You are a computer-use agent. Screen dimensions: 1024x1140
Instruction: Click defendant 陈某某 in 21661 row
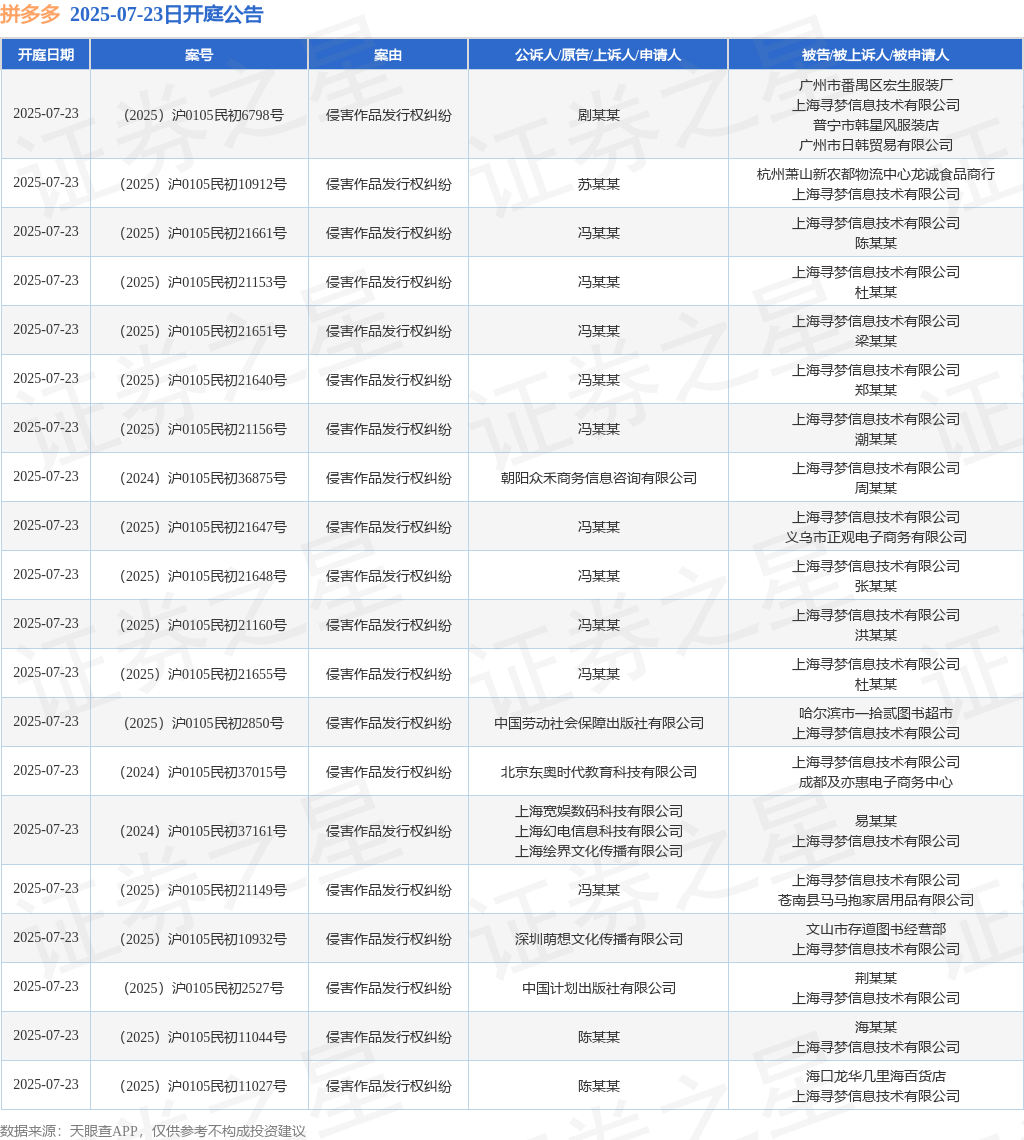876,243
